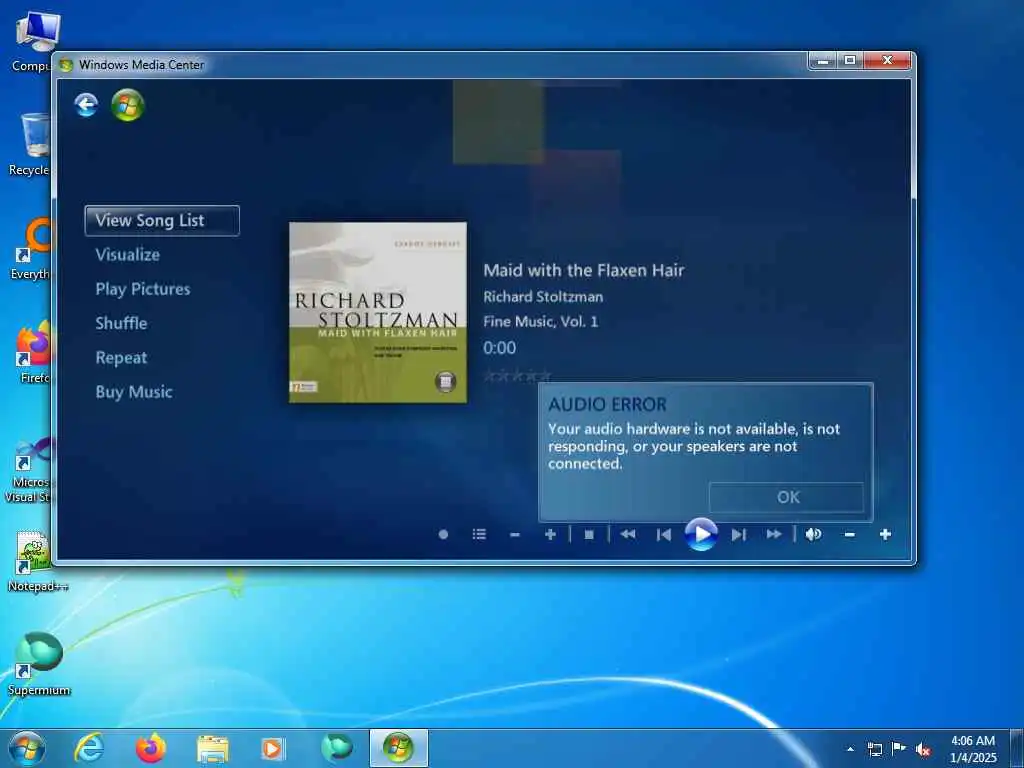The width and height of the screenshot is (1024, 768).
Task: Open the clock showing 4:06 AM
Action: pyautogui.click(x=973, y=749)
